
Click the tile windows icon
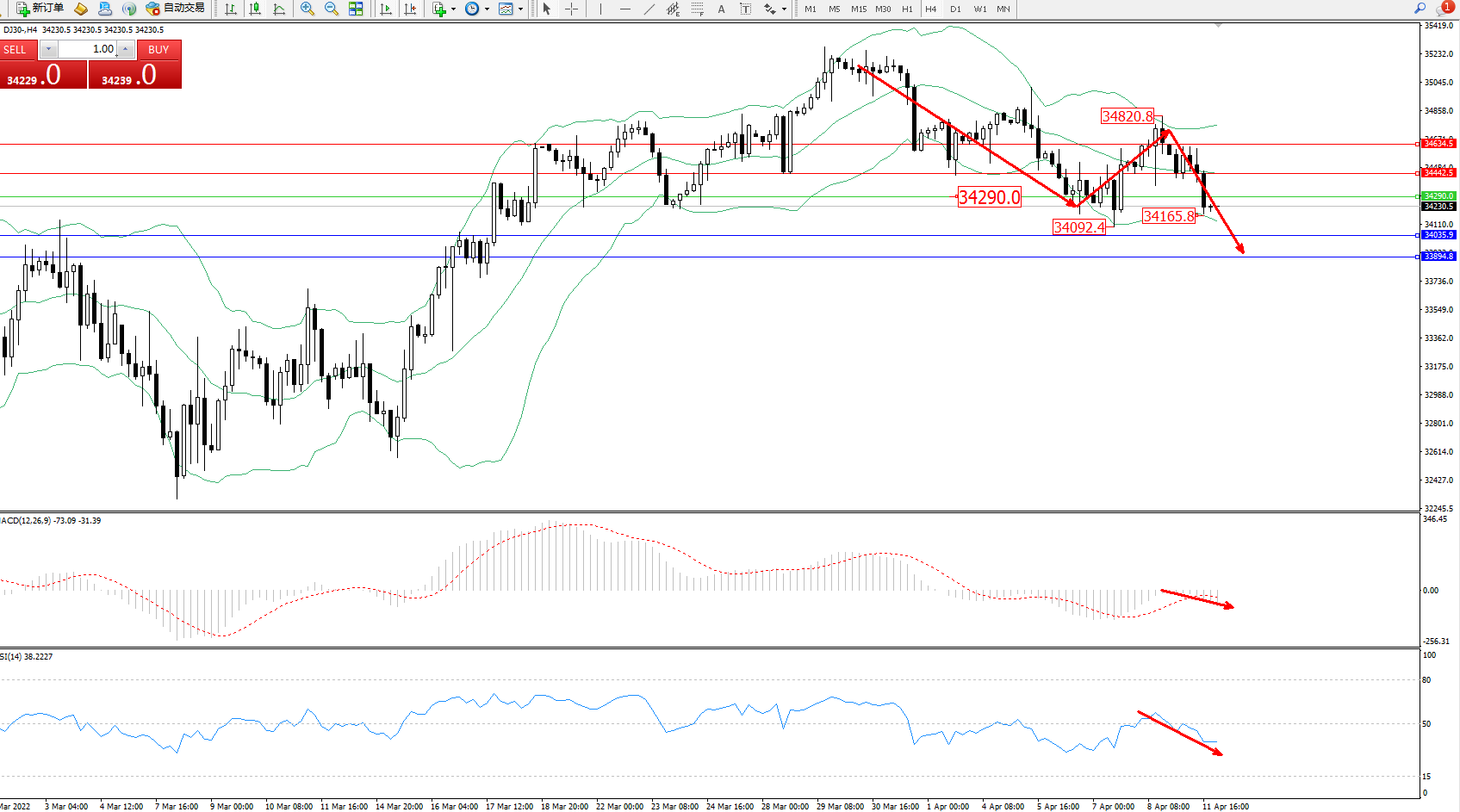tap(356, 9)
